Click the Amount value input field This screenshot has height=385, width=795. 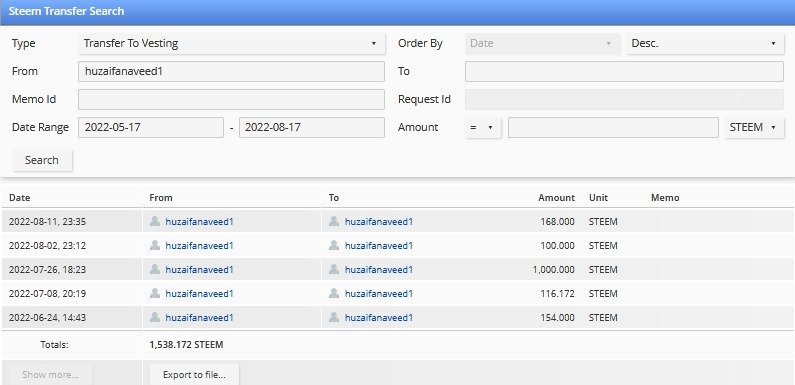(x=613, y=127)
